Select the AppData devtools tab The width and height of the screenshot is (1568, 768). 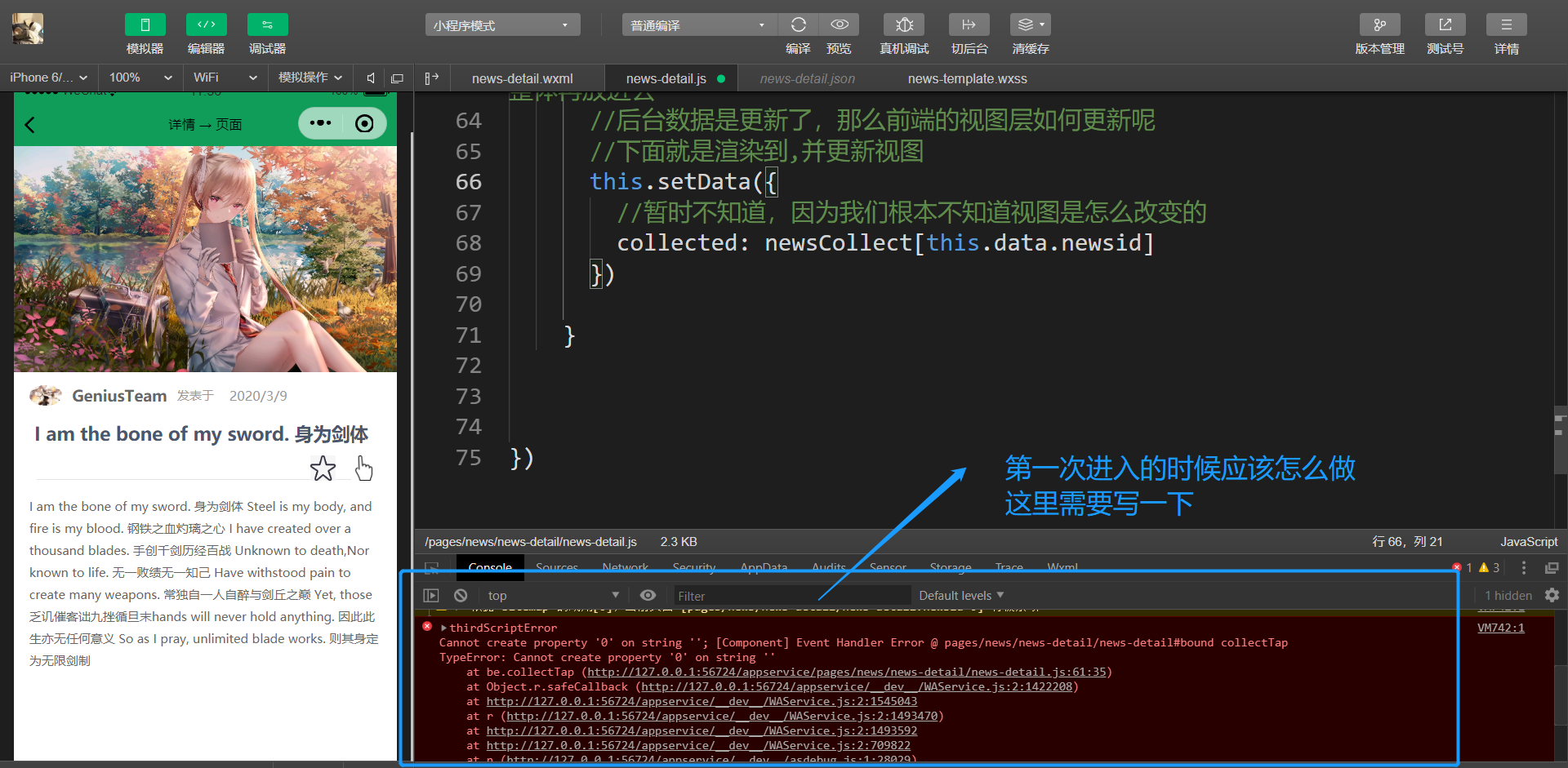(764, 567)
